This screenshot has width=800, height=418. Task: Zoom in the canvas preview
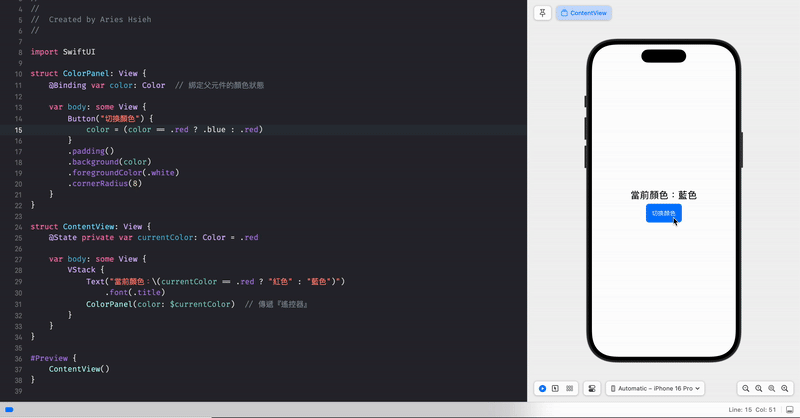pyautogui.click(x=785, y=388)
